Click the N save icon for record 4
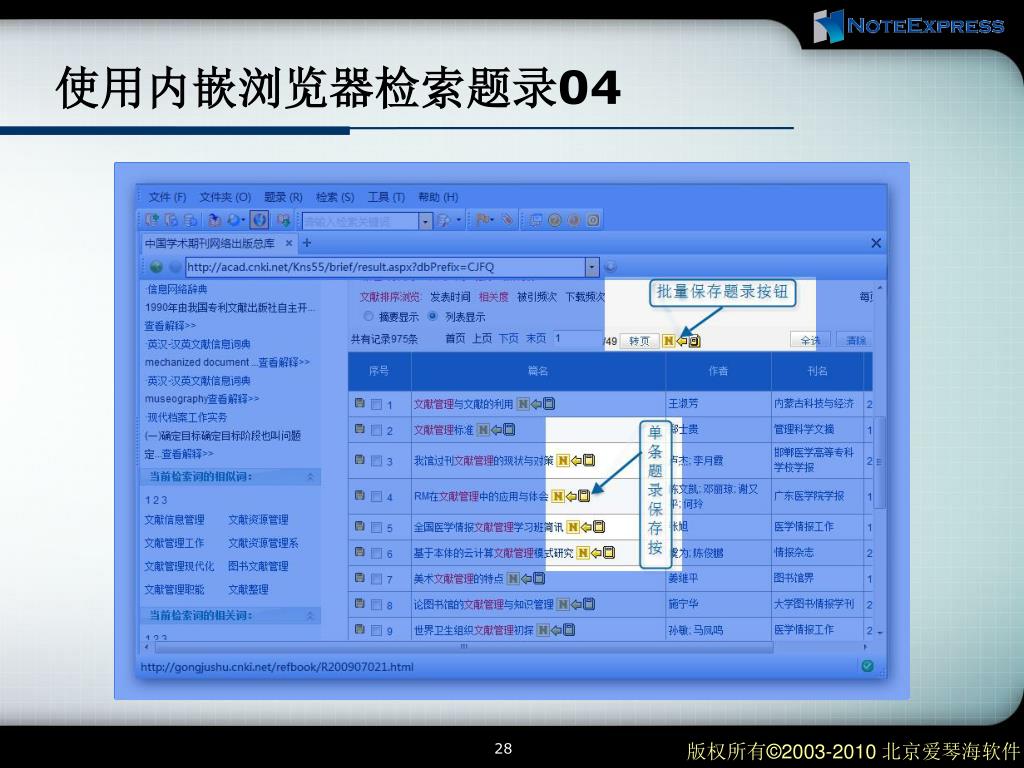 (x=558, y=496)
